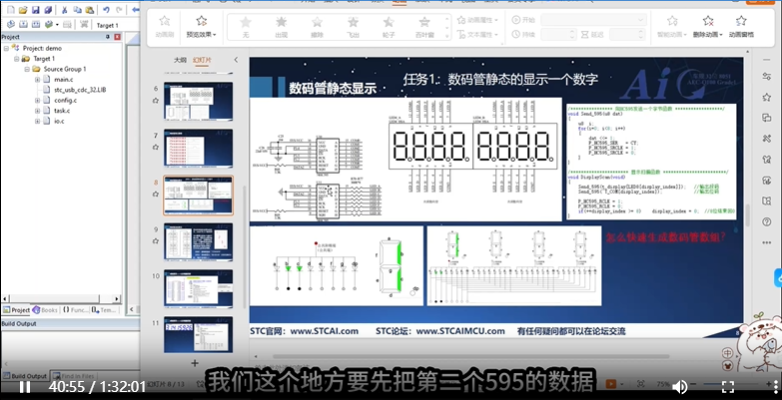Expand the main.c file node

(37, 80)
